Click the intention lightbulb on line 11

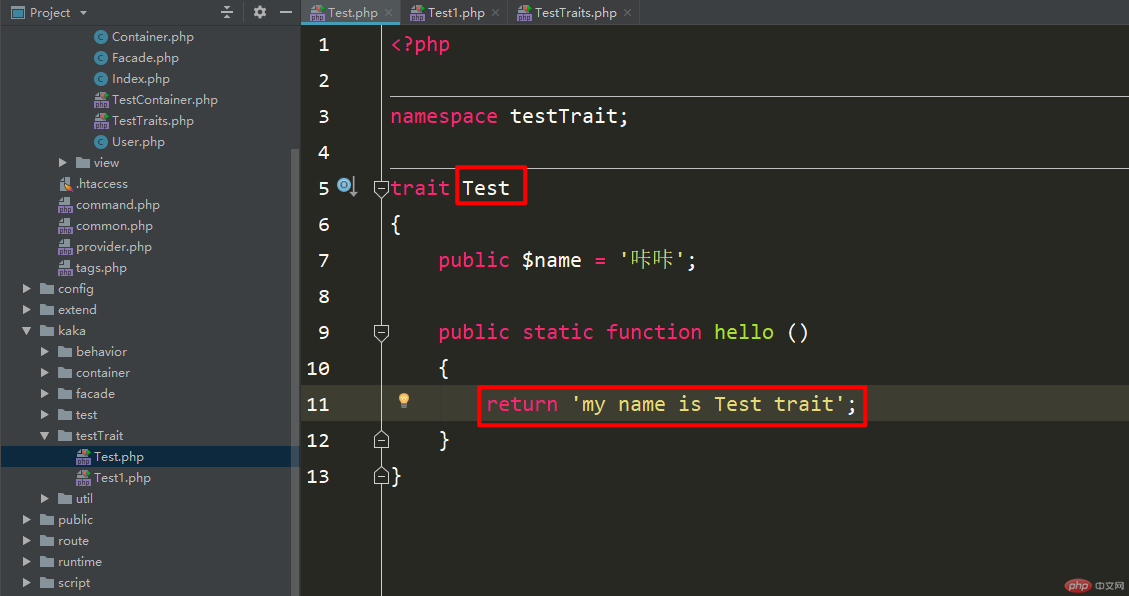click(x=404, y=400)
